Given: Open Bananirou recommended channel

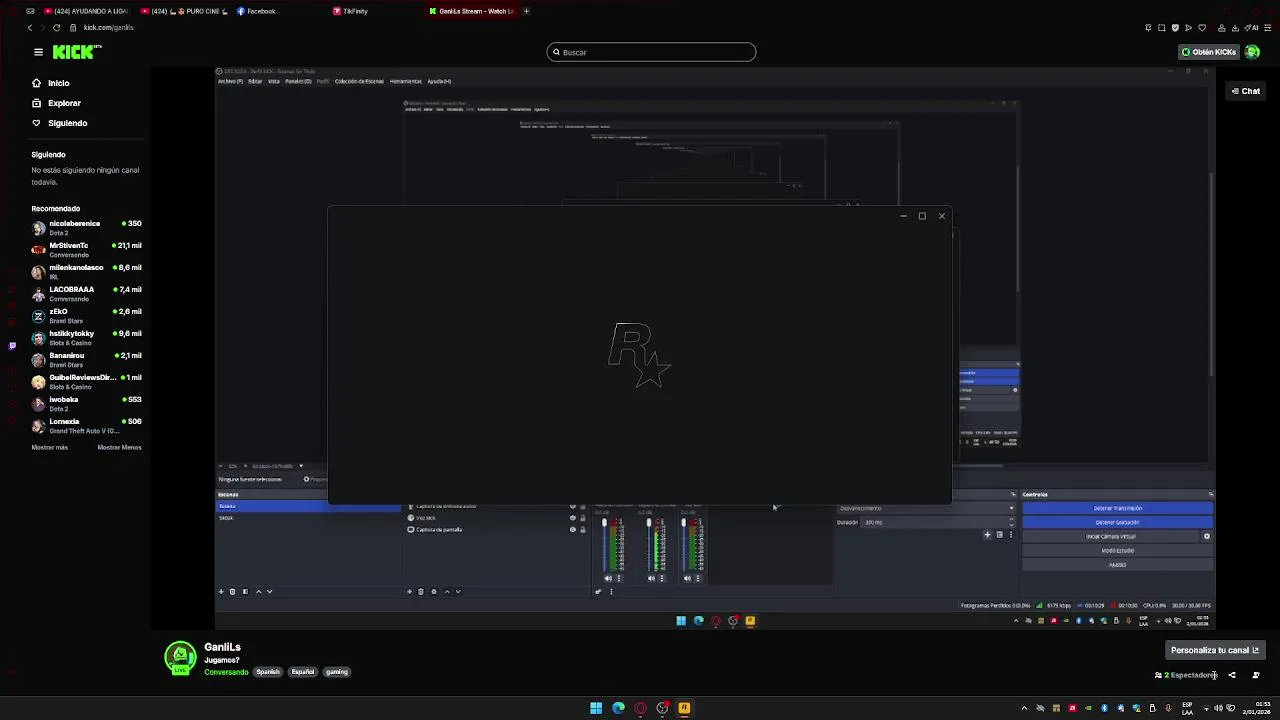Looking at the screenshot, I should 86,359.
